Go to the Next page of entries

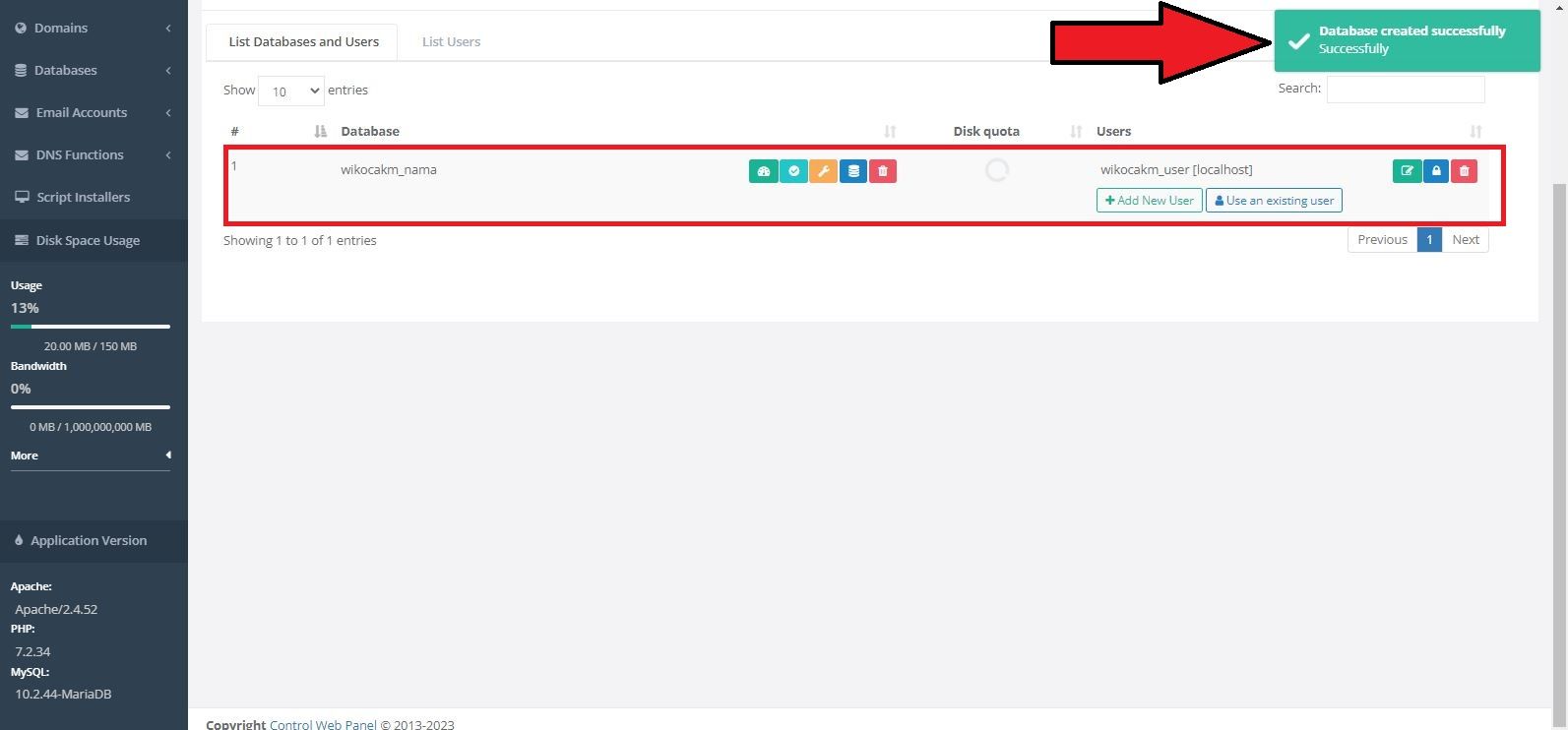[1465, 240]
